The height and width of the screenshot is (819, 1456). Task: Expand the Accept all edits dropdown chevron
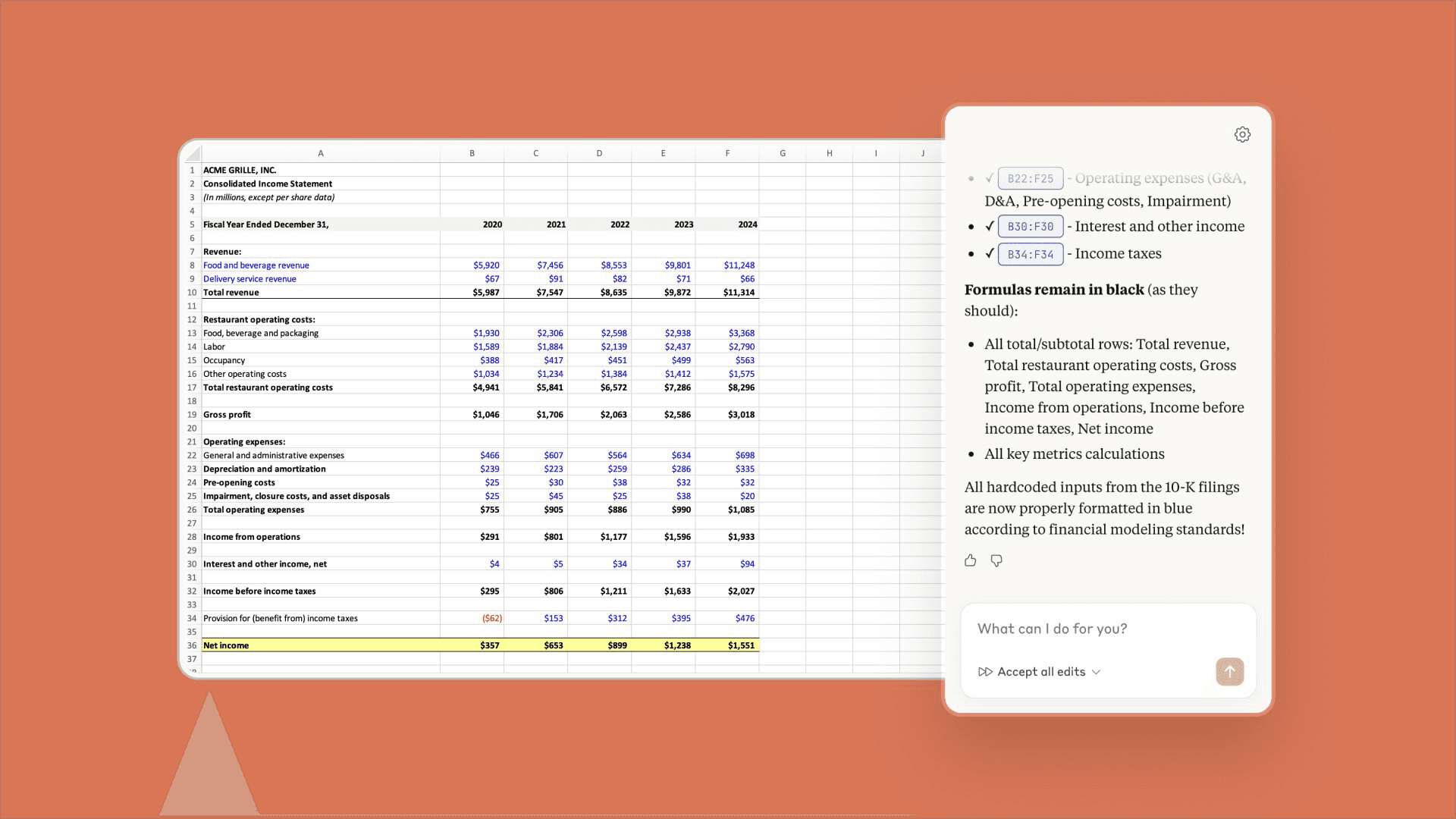[x=1096, y=672]
